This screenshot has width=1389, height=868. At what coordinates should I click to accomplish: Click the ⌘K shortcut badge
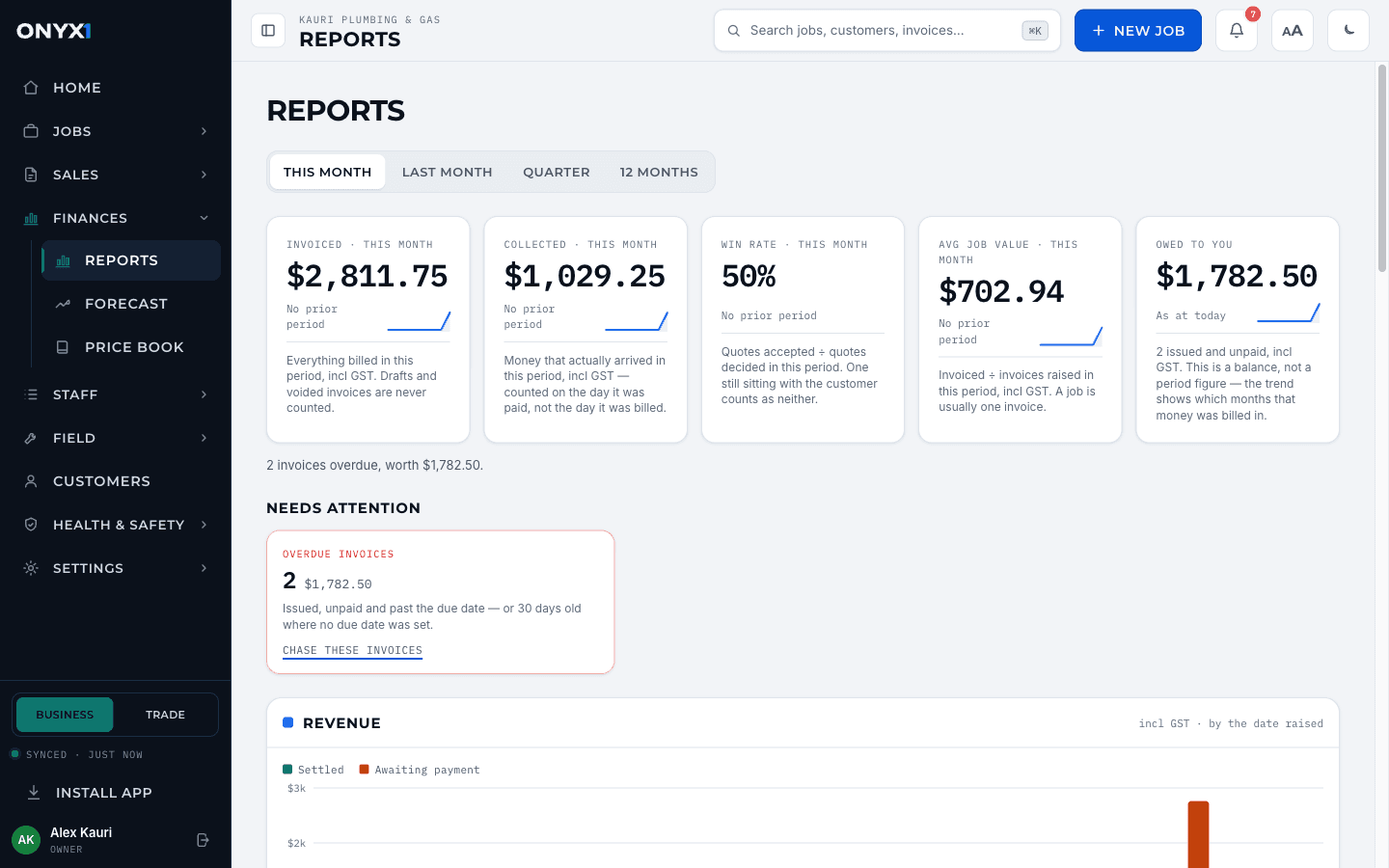pos(1035,31)
